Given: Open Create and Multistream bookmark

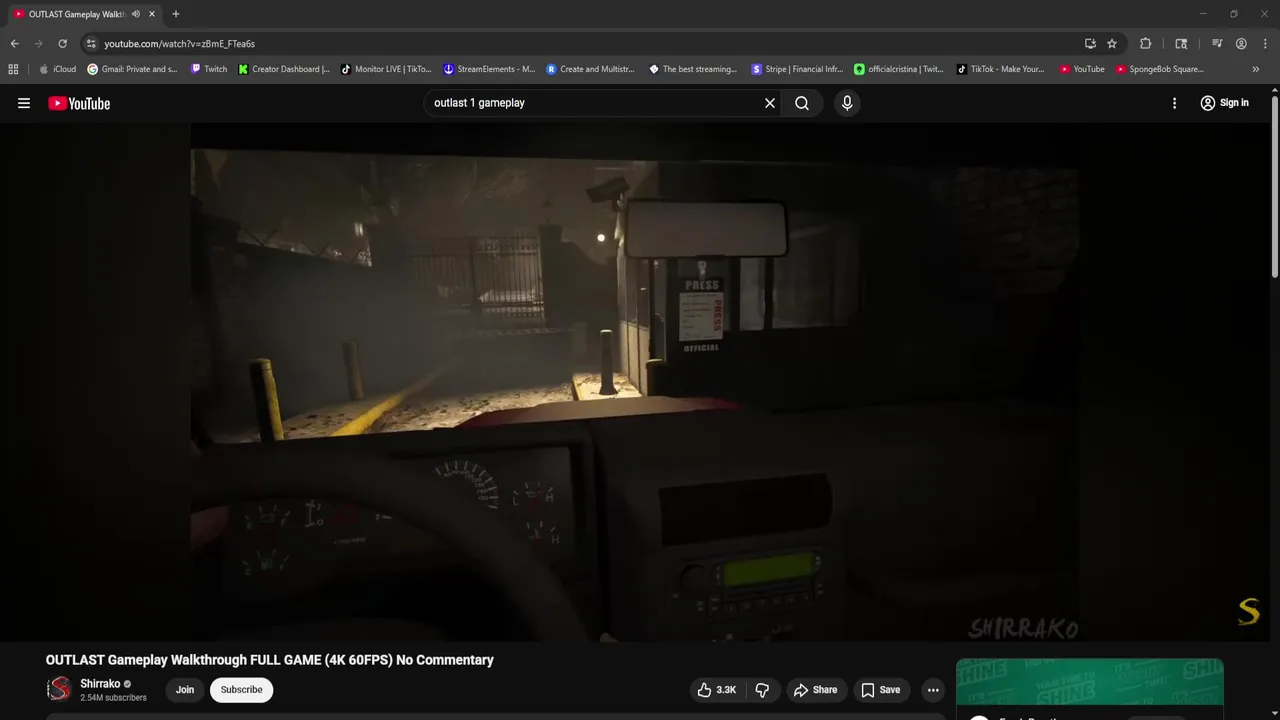Looking at the screenshot, I should pyautogui.click(x=591, y=69).
